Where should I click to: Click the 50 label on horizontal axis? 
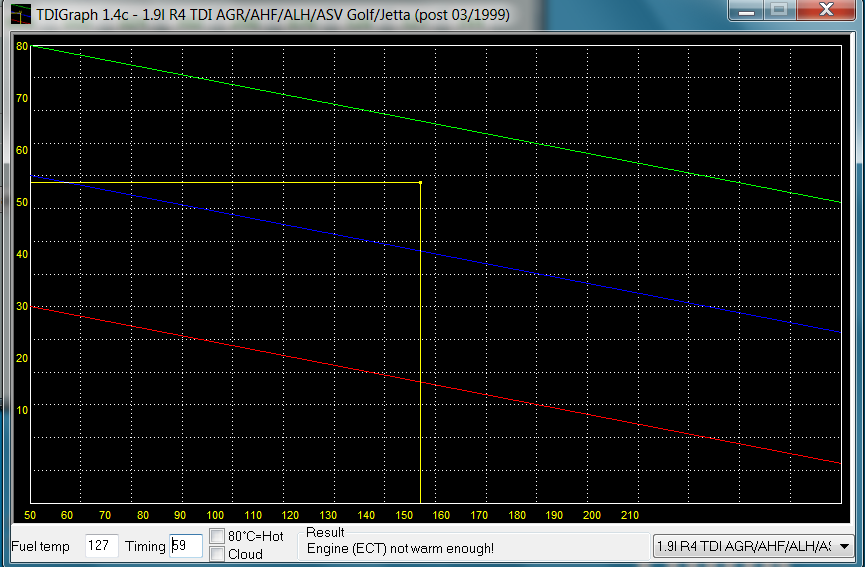(31, 515)
